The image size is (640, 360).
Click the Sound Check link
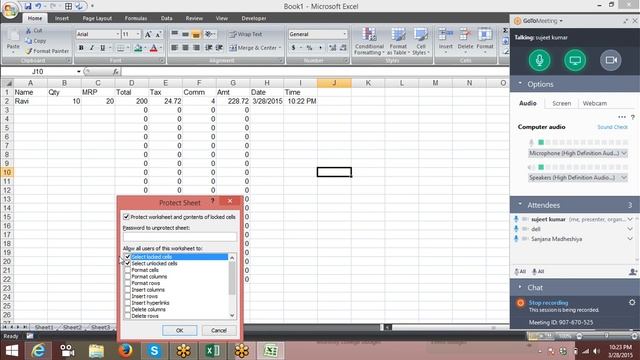pos(612,127)
